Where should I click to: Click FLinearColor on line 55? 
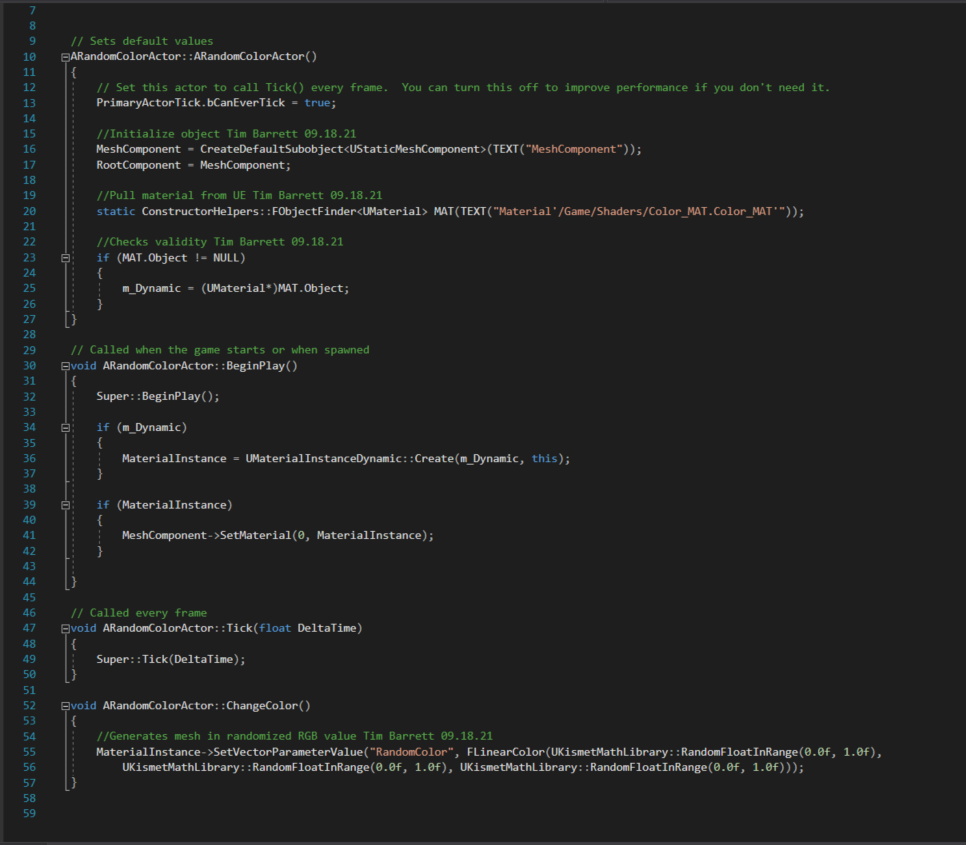pyautogui.click(x=506, y=752)
